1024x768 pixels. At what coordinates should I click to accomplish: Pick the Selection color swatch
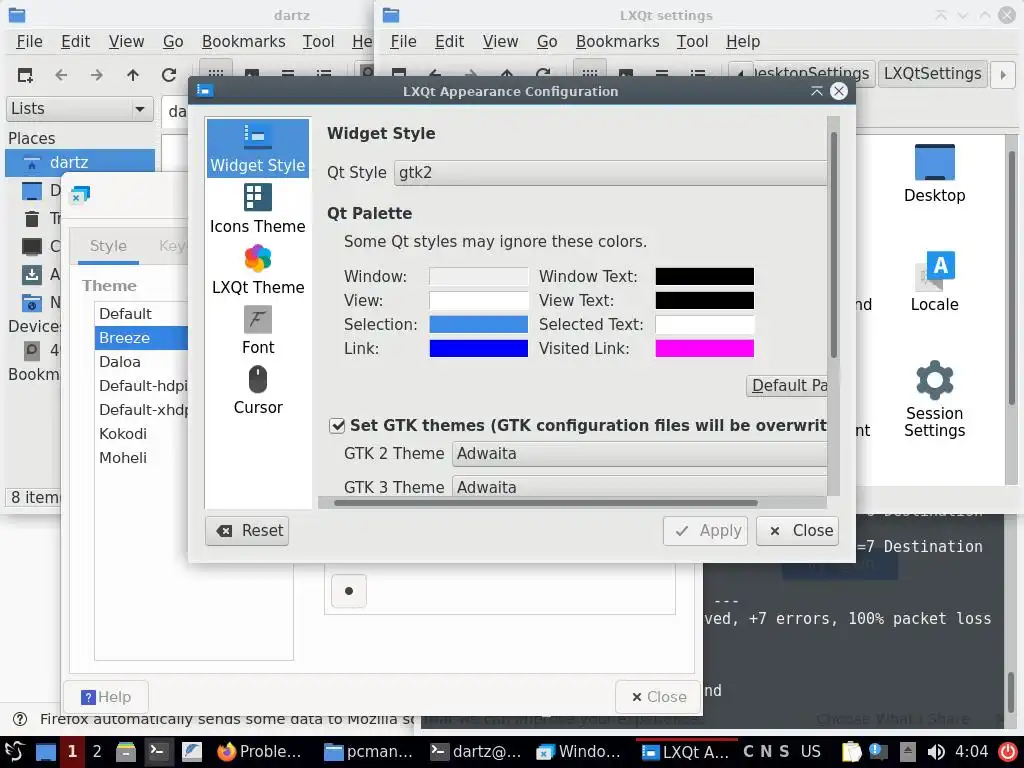(479, 325)
